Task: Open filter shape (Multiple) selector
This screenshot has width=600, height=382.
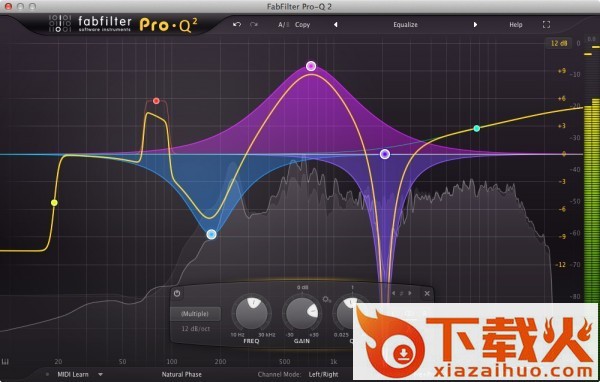Action: pos(195,313)
